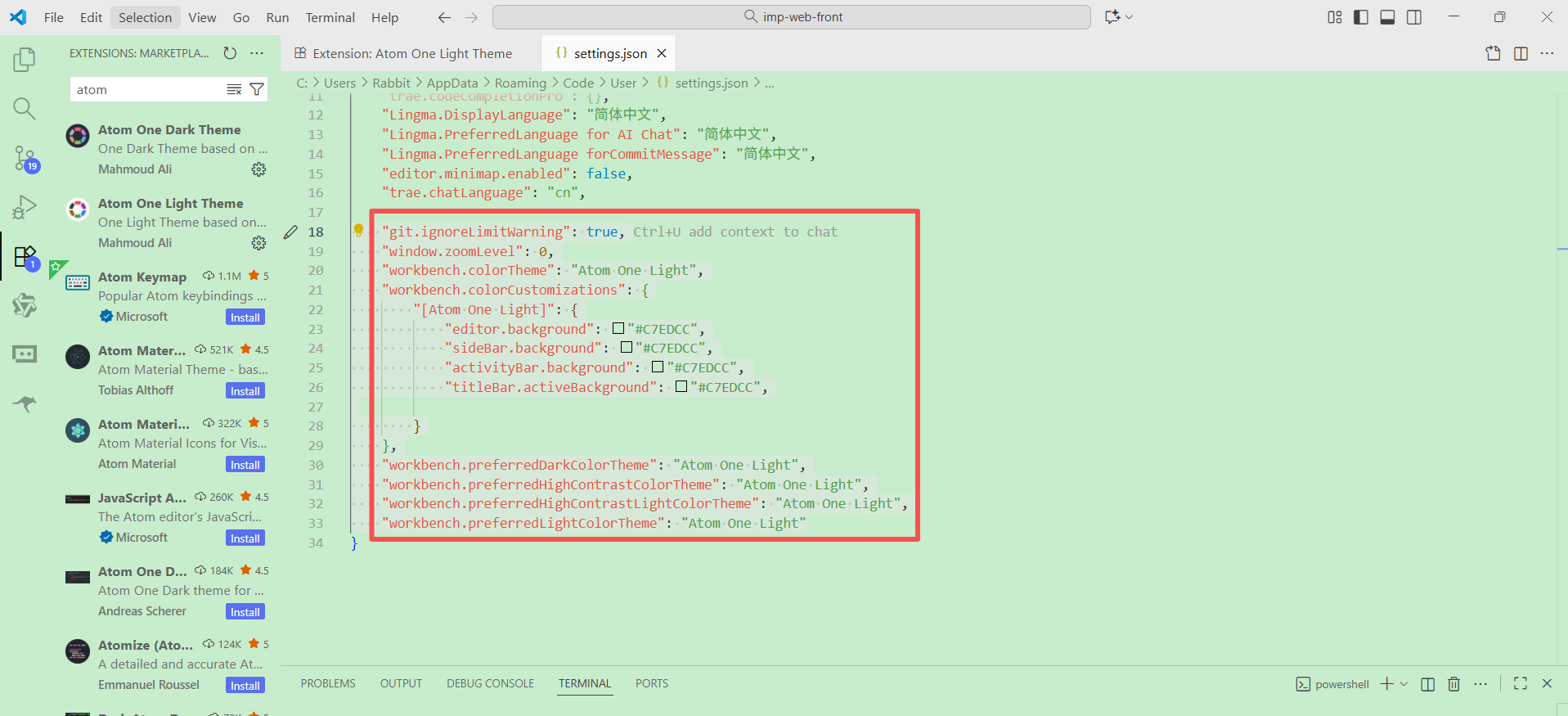Open extensions view more actions menu

click(x=257, y=53)
